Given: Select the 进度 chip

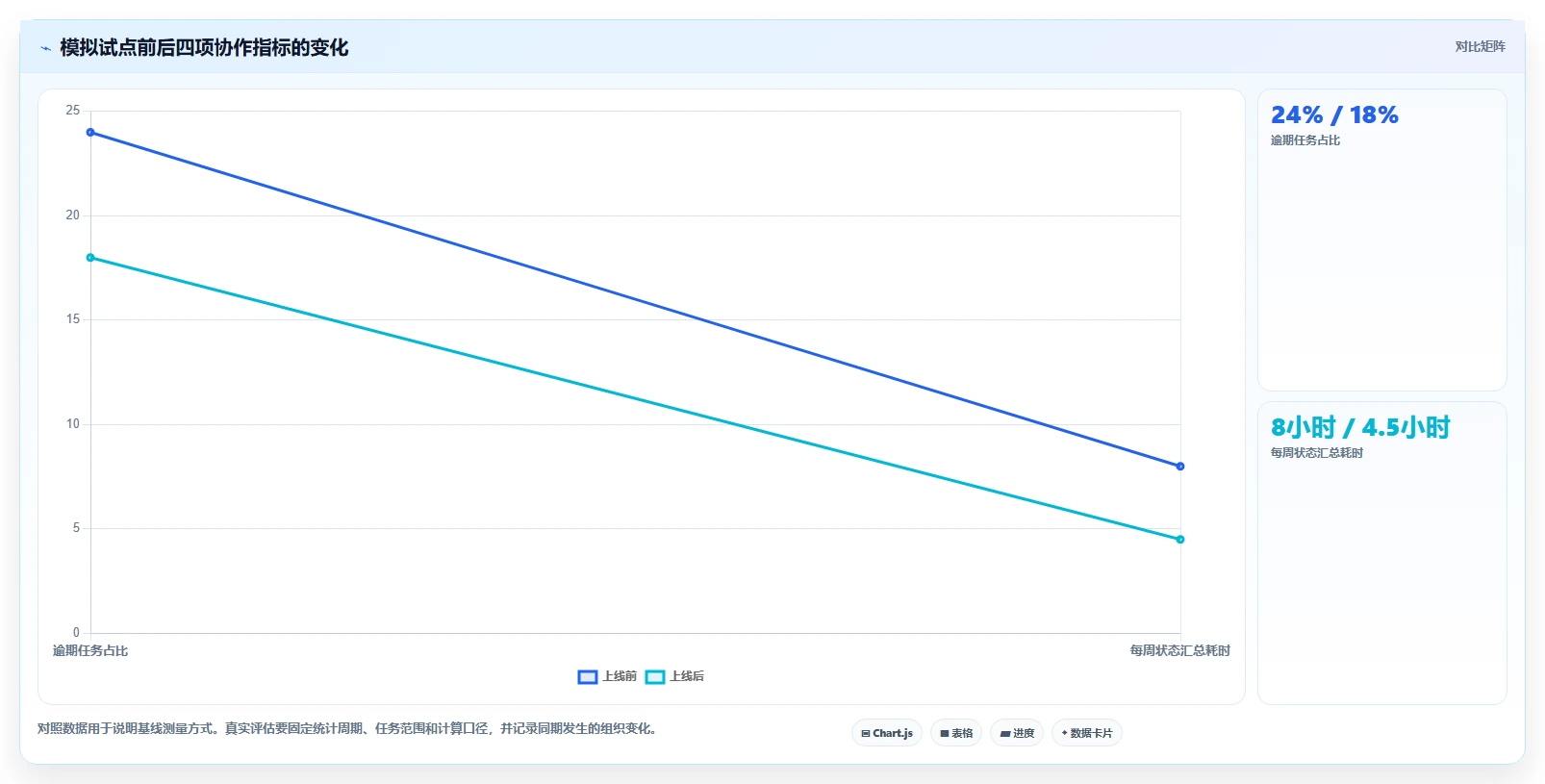Looking at the screenshot, I should (x=1017, y=733).
